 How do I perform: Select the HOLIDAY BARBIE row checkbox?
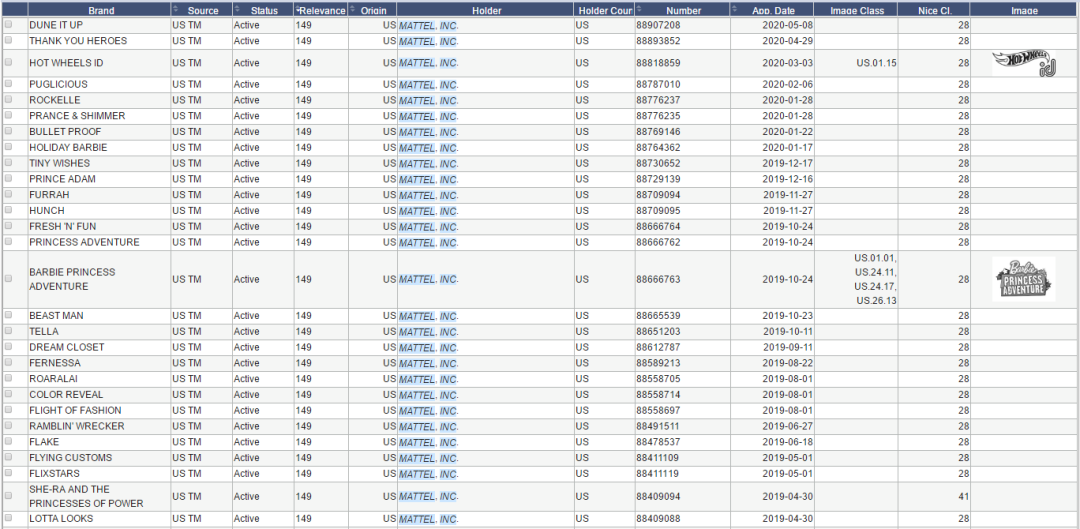coord(9,147)
